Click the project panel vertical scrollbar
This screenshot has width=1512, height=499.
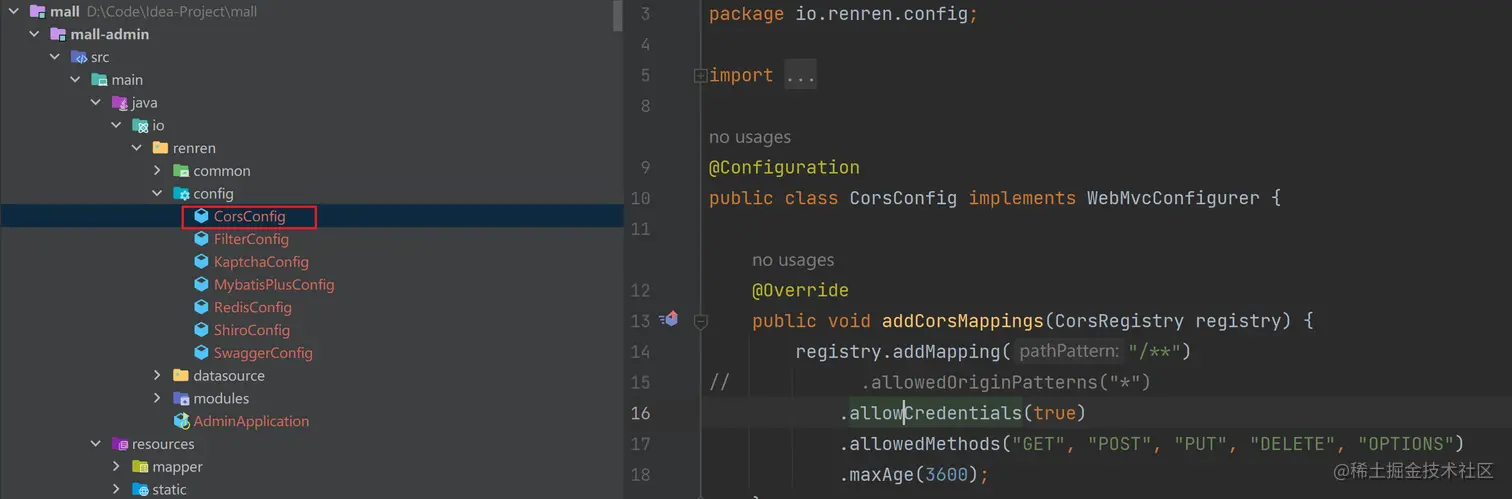[x=618, y=16]
